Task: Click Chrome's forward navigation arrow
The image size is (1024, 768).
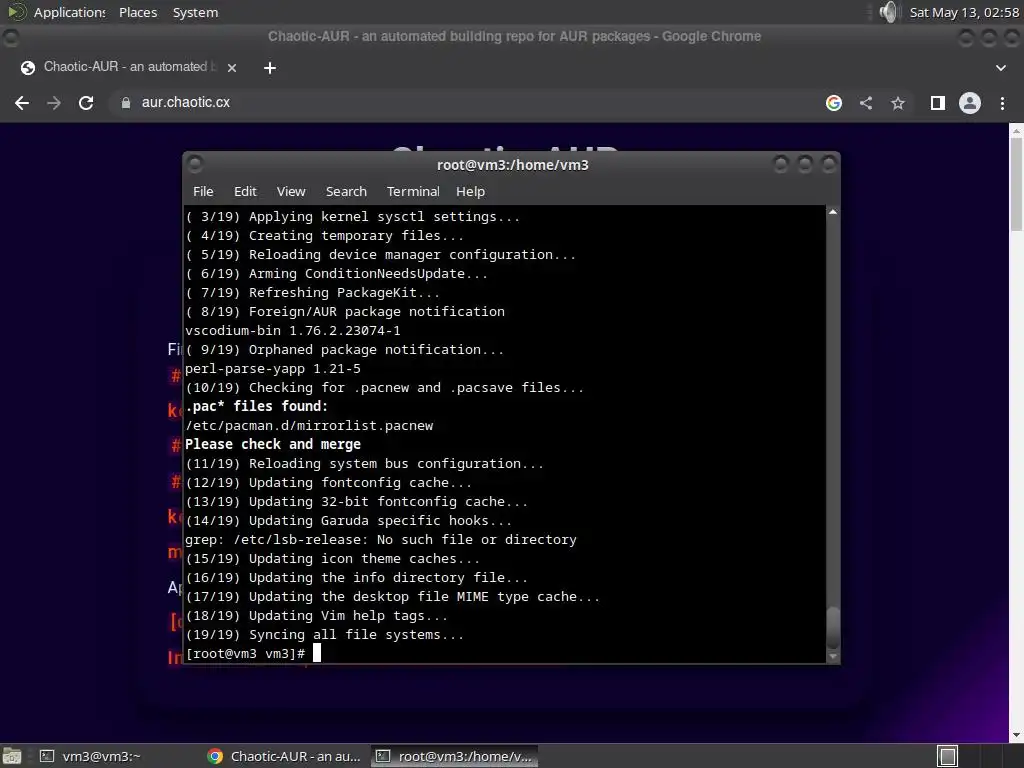Action: 54,103
